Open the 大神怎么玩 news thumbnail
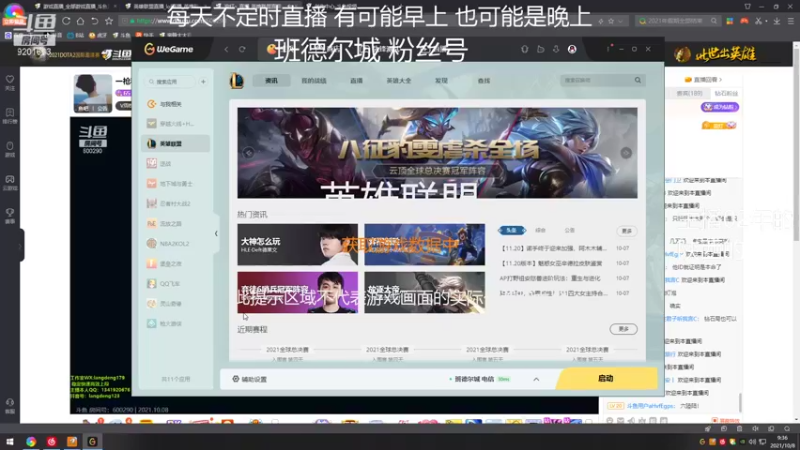This screenshot has width=800, height=450. pos(297,244)
